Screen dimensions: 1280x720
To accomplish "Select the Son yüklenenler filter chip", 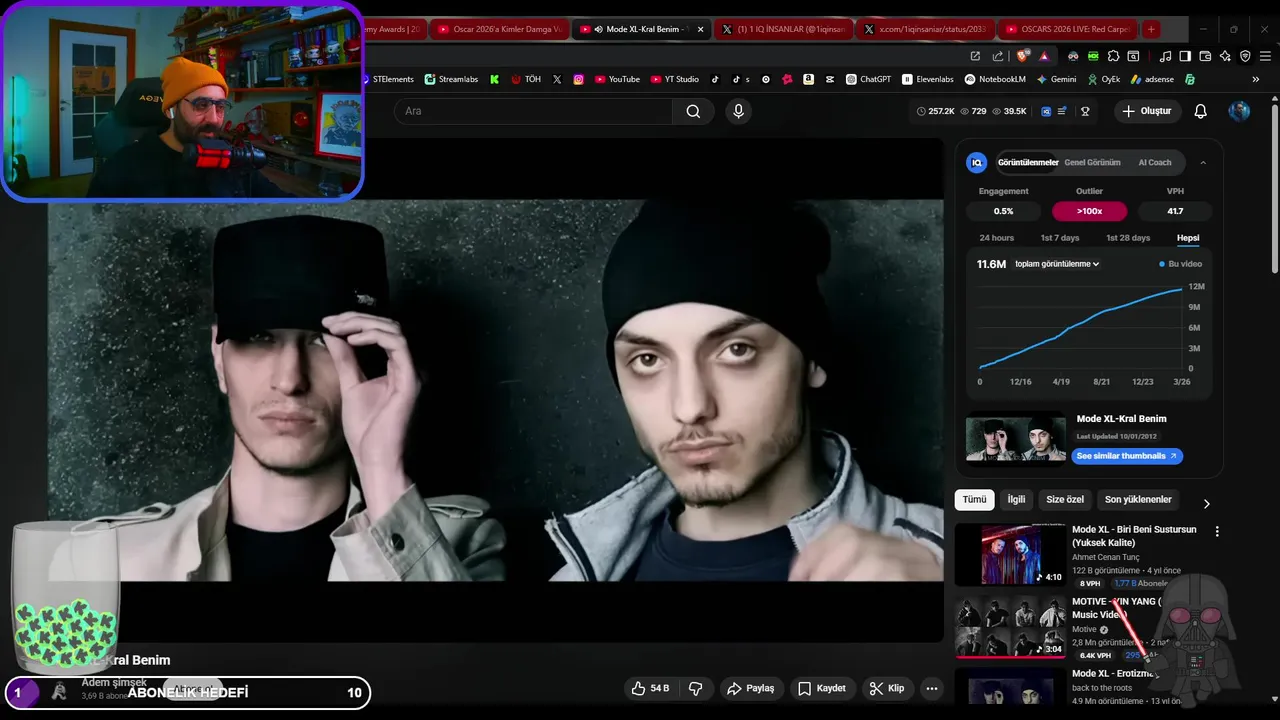I will click(1138, 499).
